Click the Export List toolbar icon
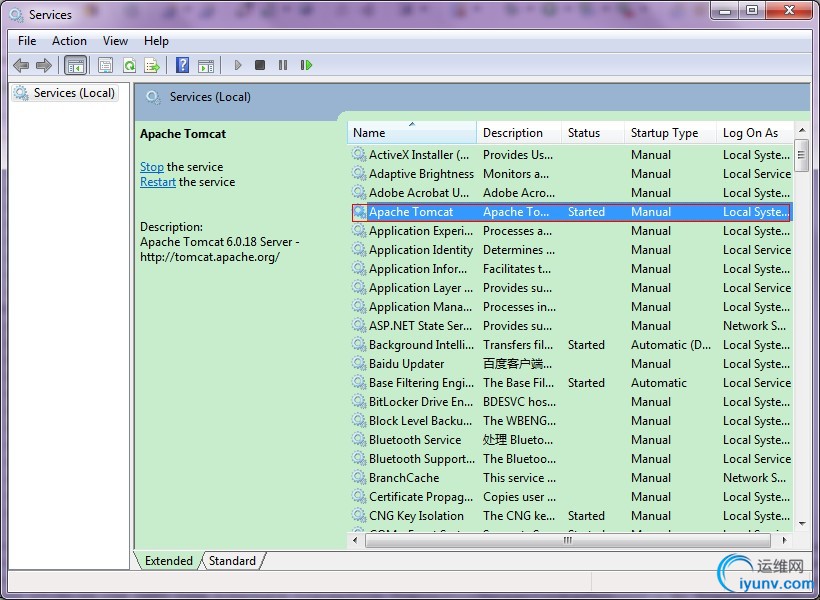Screen dimensions: 820x600 (152, 65)
